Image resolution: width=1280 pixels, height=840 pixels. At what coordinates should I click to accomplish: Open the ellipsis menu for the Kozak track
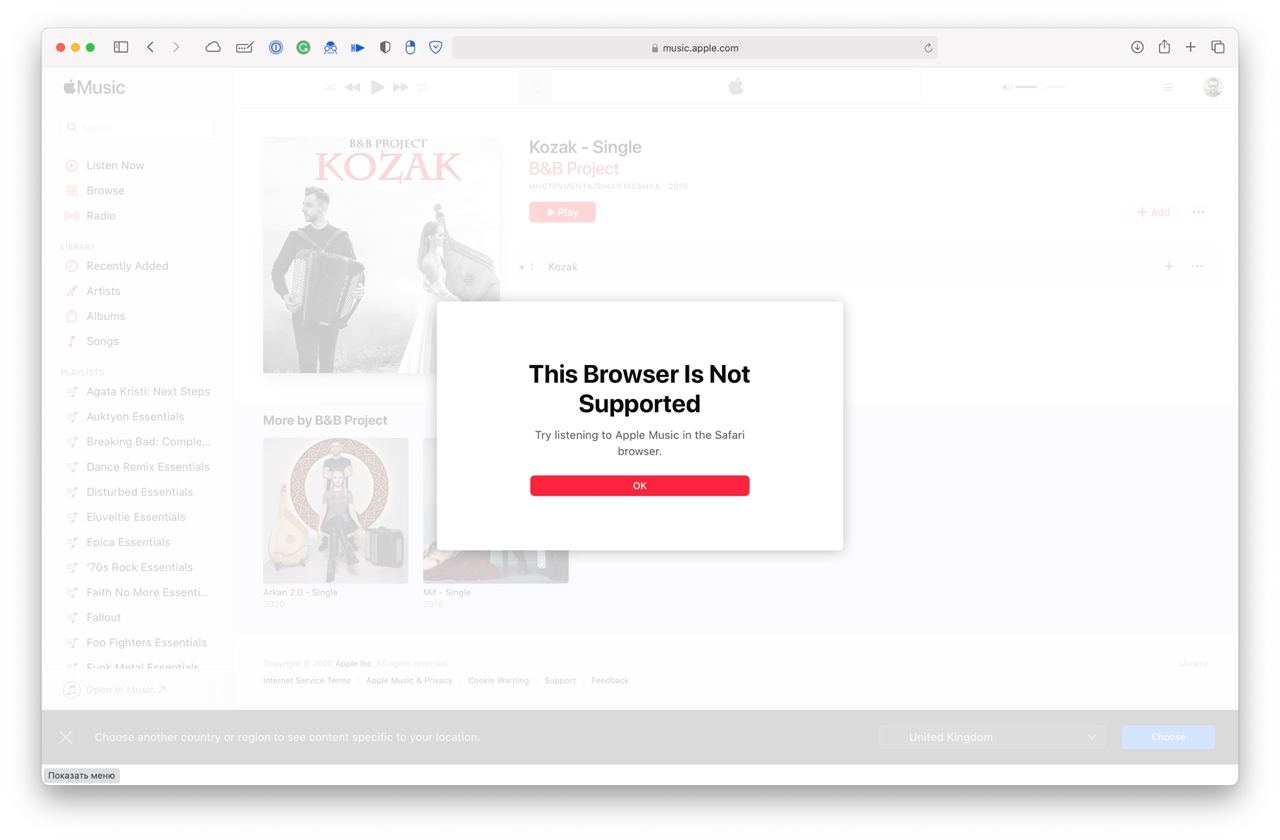(x=1197, y=266)
